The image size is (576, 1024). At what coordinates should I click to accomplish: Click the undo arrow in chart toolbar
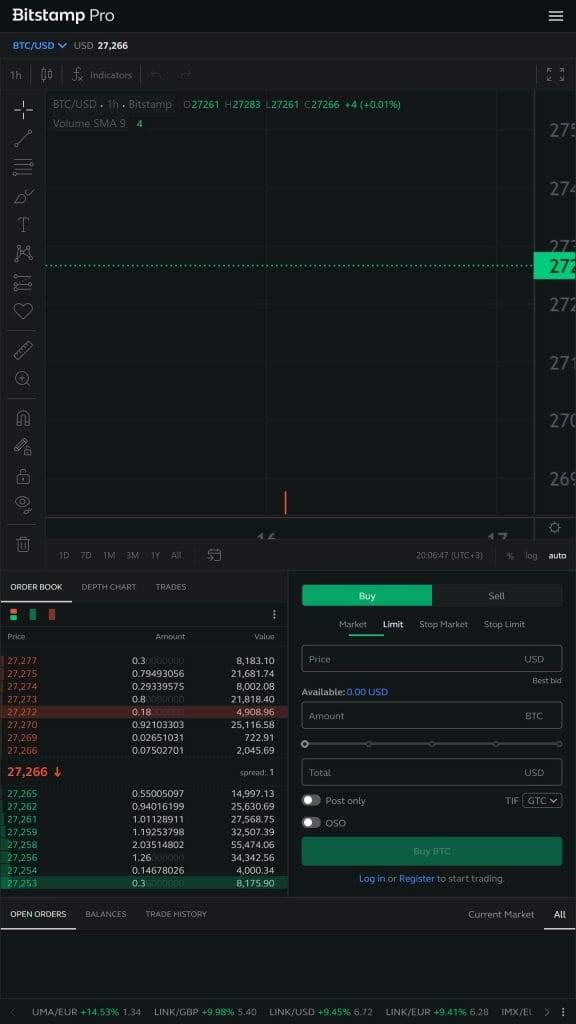tap(155, 74)
